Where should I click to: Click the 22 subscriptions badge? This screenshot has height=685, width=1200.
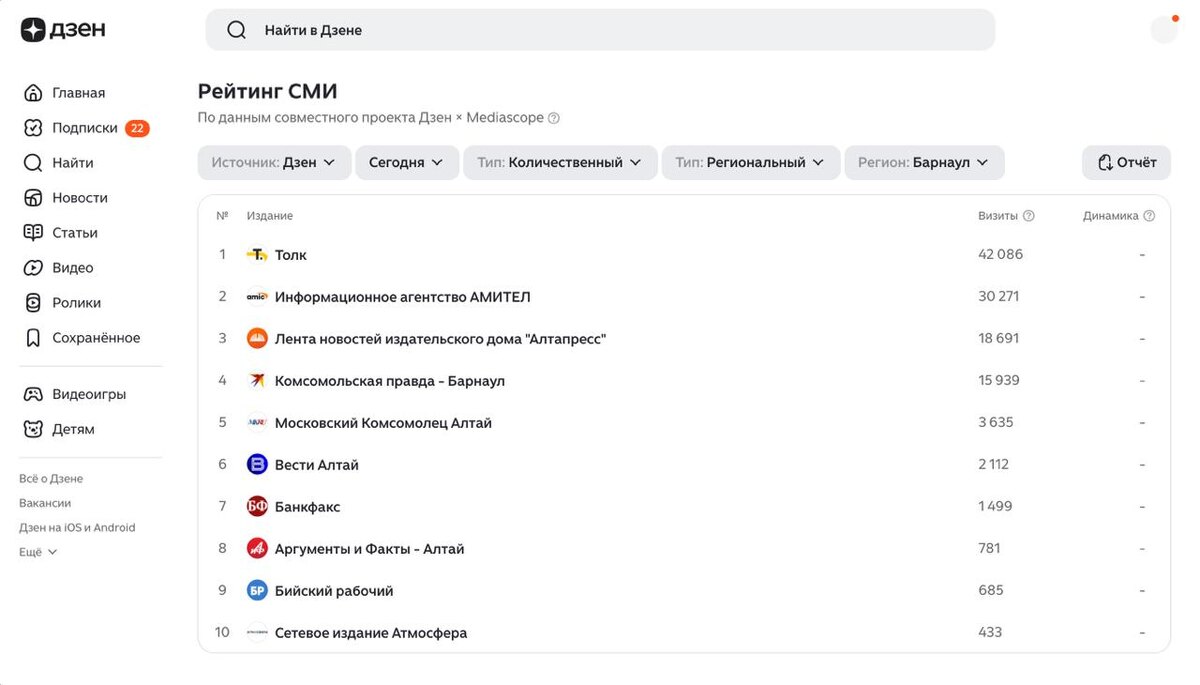pos(138,128)
